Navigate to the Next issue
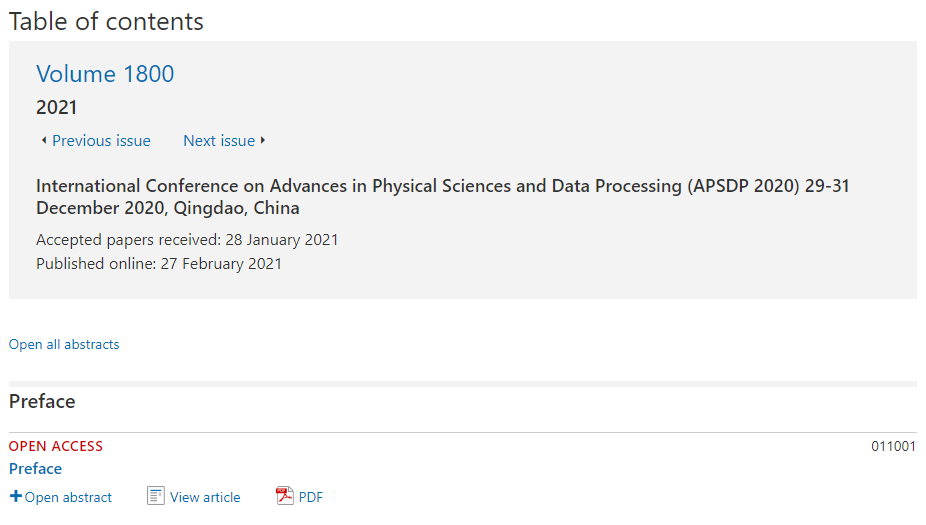This screenshot has height=525, width=926. [x=219, y=141]
